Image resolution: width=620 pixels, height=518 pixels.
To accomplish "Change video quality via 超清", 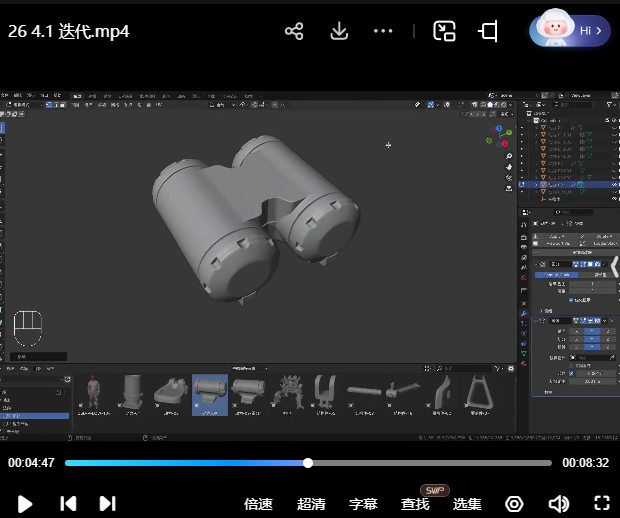I will 311,504.
